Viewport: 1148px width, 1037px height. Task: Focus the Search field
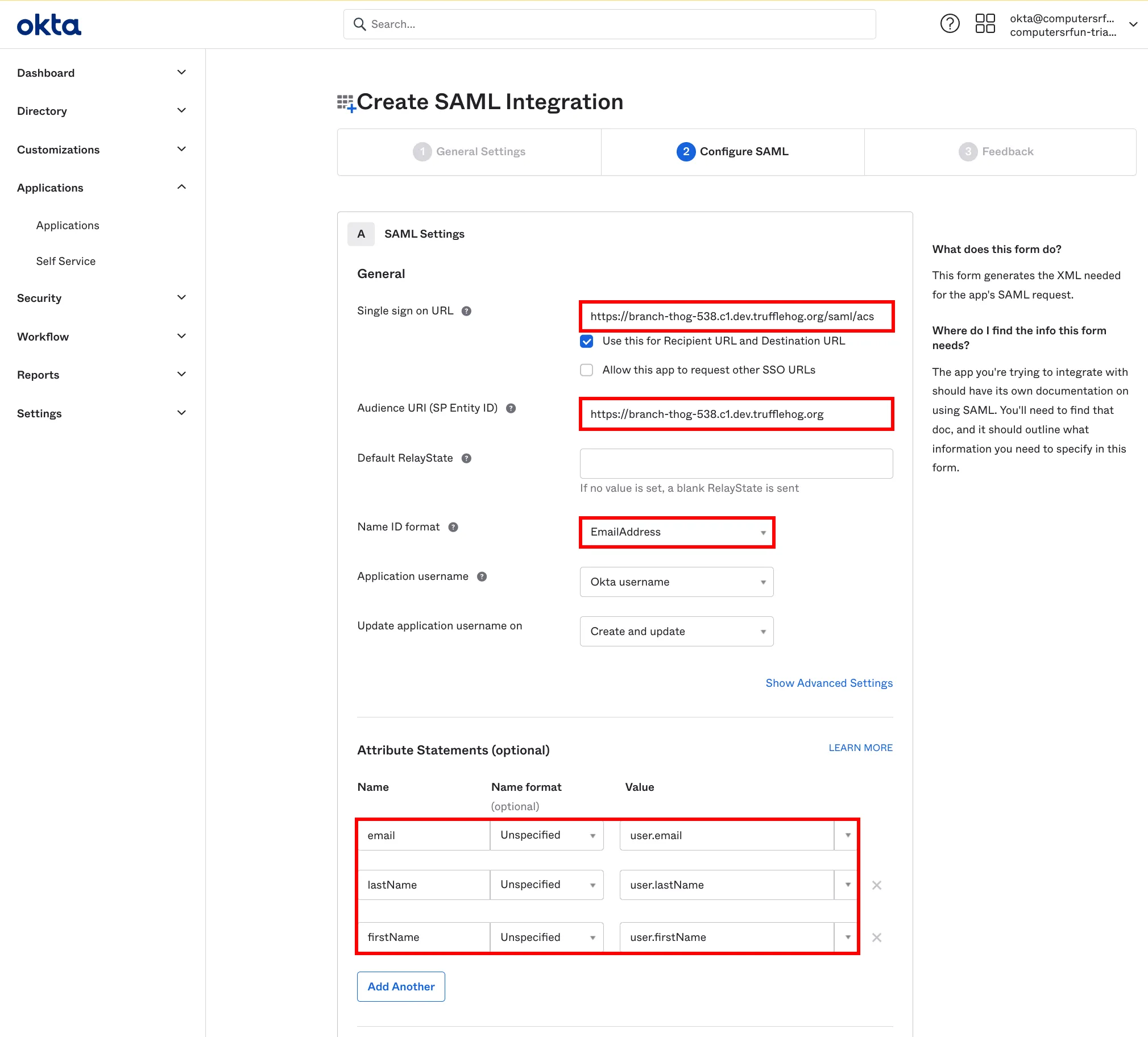point(610,24)
